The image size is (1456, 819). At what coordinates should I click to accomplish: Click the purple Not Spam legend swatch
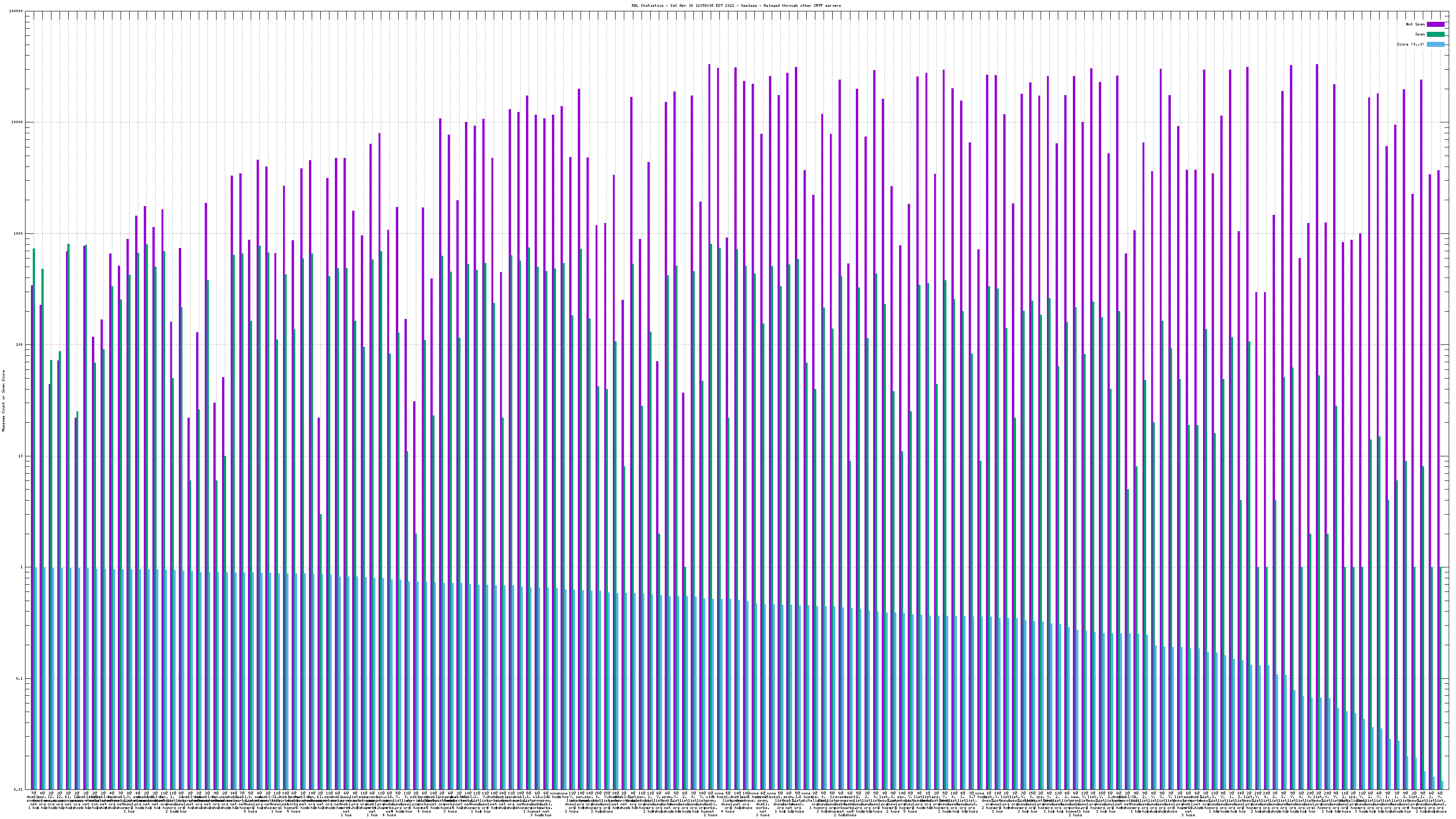pyautogui.click(x=1435, y=24)
